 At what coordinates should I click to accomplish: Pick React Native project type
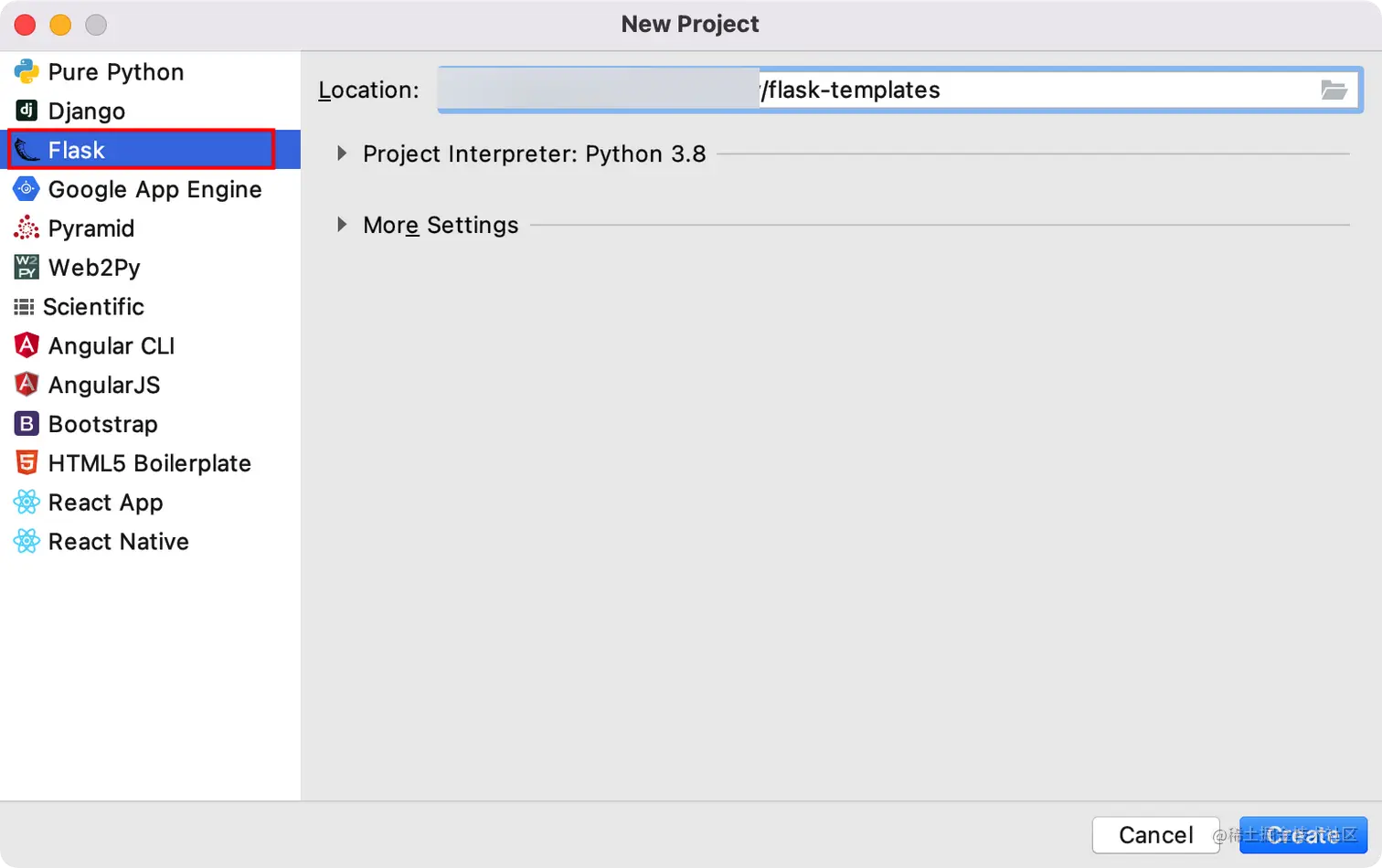[x=118, y=542]
